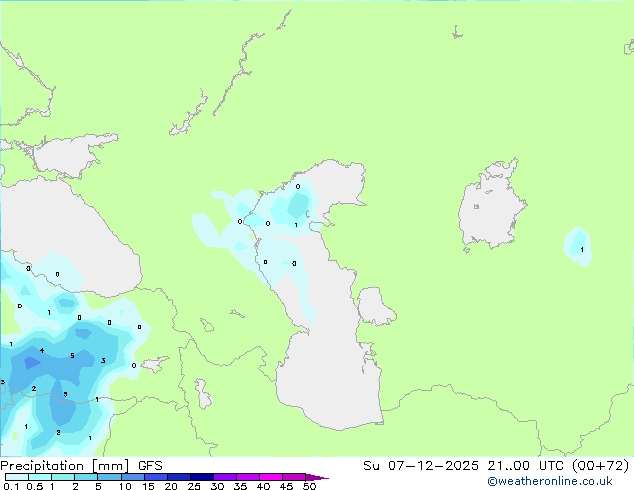
Task: Click the "0.5" legend scale label
Action: click(x=35, y=486)
